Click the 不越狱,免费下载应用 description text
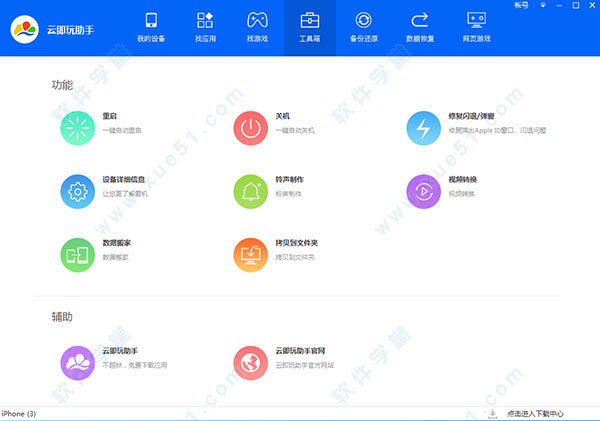The width and height of the screenshot is (600, 421). pyautogui.click(x=135, y=365)
